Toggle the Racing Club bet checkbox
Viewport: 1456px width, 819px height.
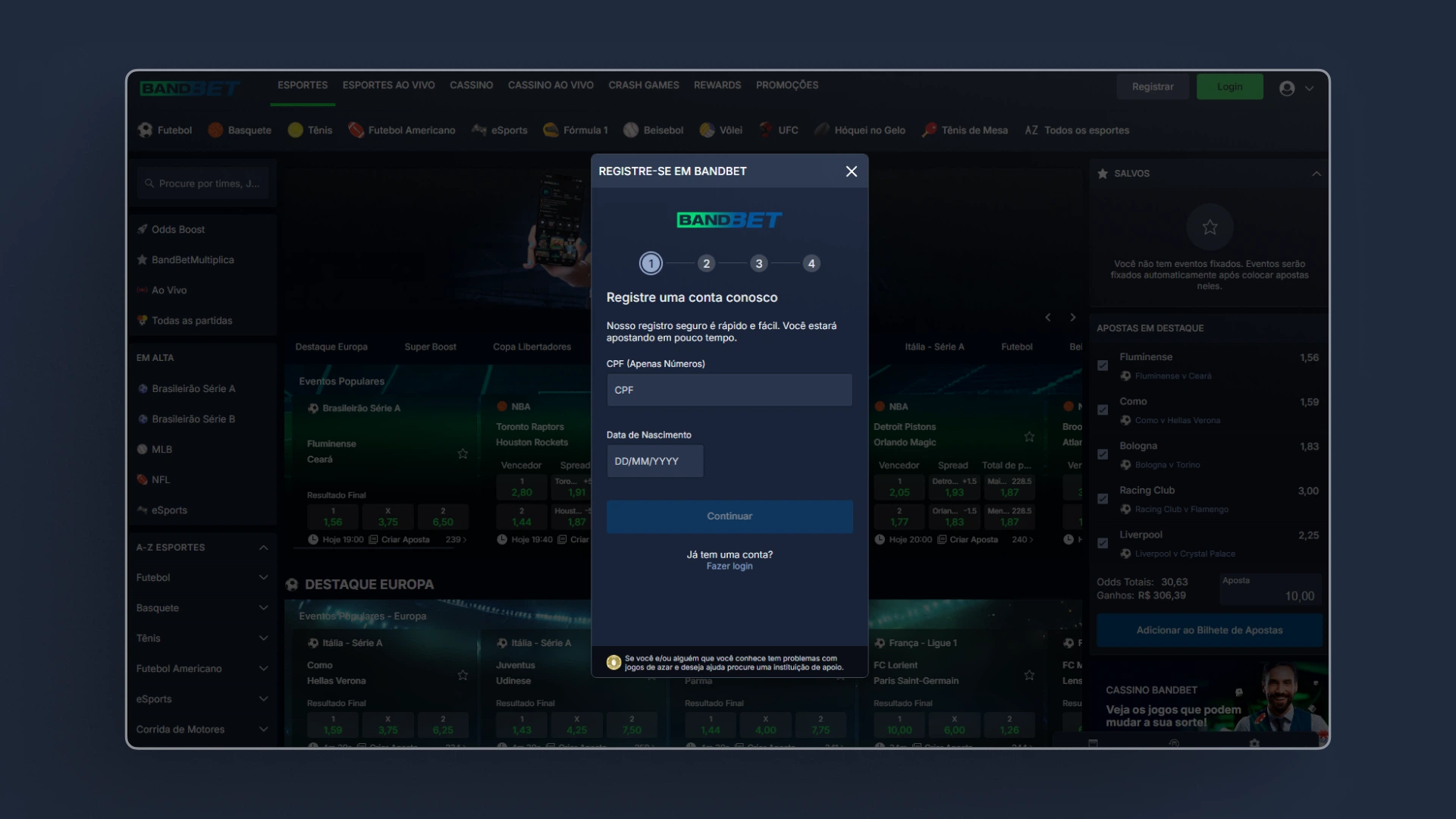[1103, 499]
